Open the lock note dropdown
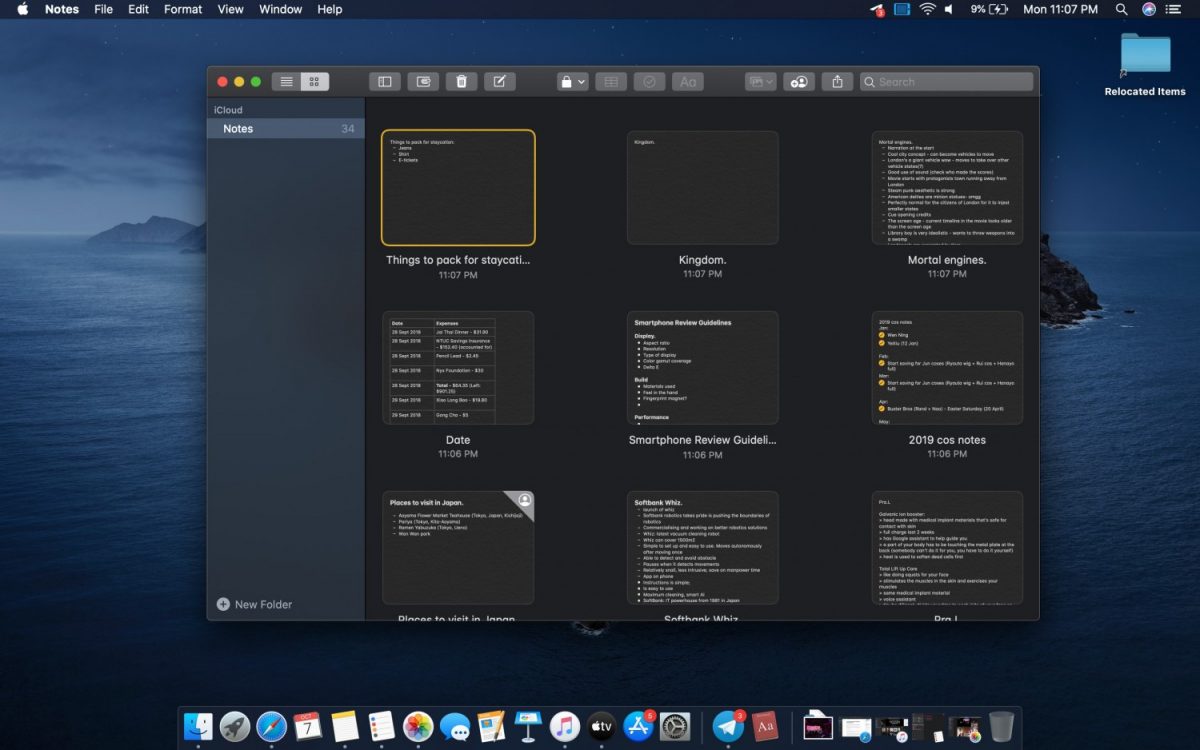 [573, 82]
